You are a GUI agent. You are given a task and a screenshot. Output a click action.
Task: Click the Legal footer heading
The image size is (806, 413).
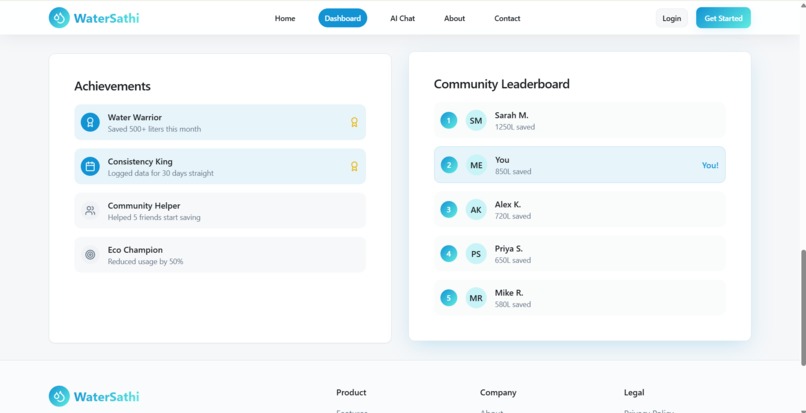[x=634, y=392]
